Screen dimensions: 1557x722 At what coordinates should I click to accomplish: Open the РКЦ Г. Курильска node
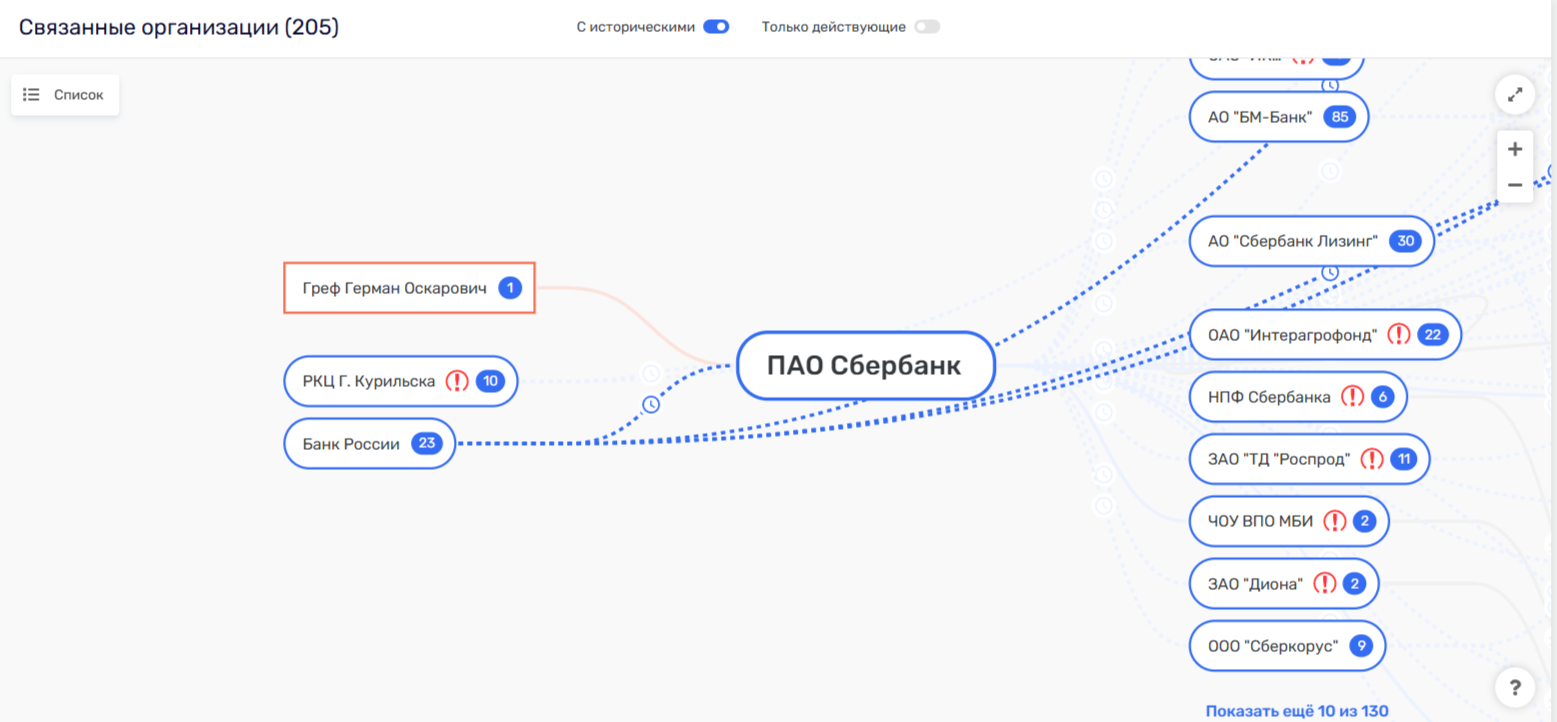pos(401,381)
